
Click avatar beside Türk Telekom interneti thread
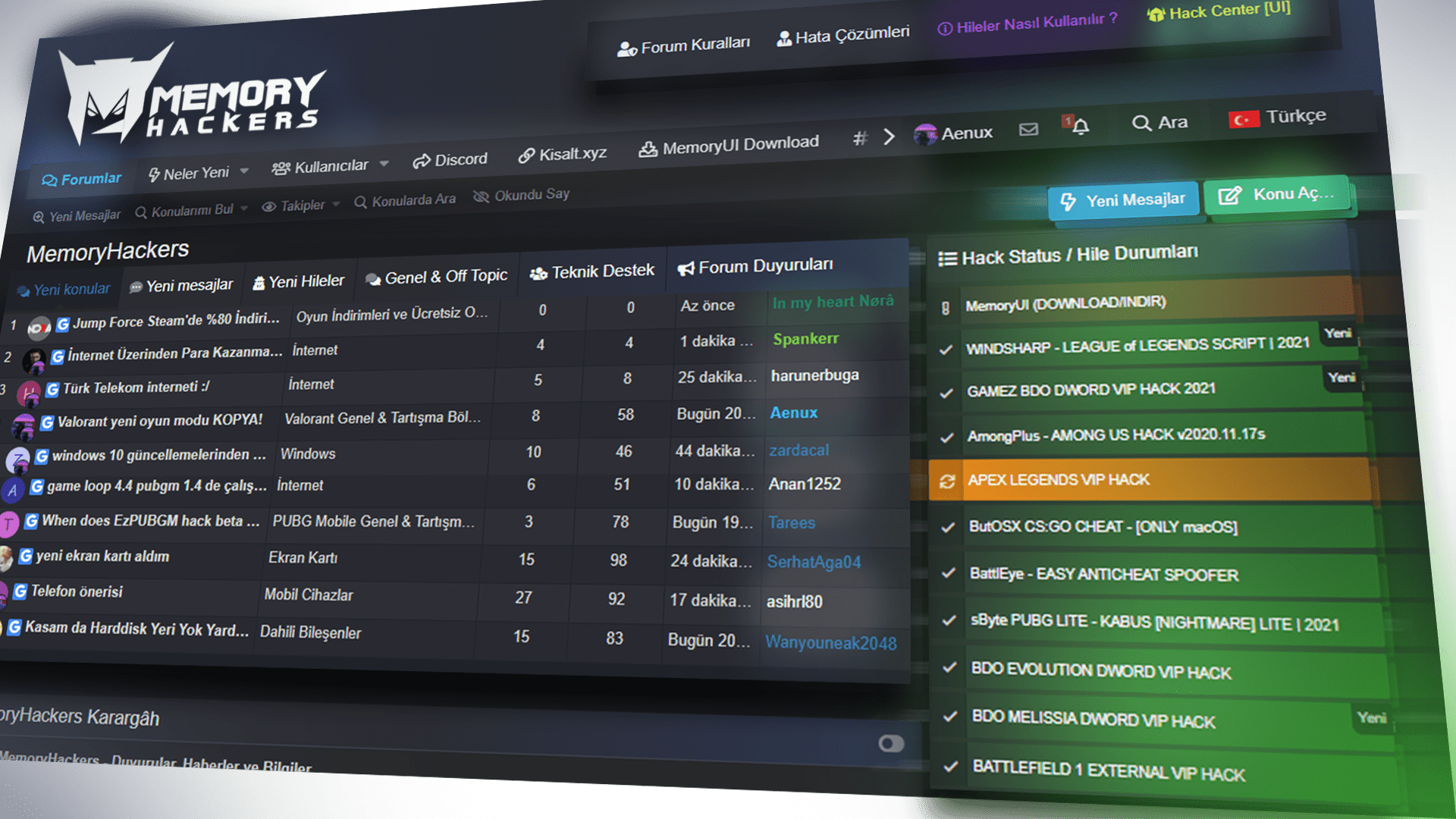coord(28,394)
